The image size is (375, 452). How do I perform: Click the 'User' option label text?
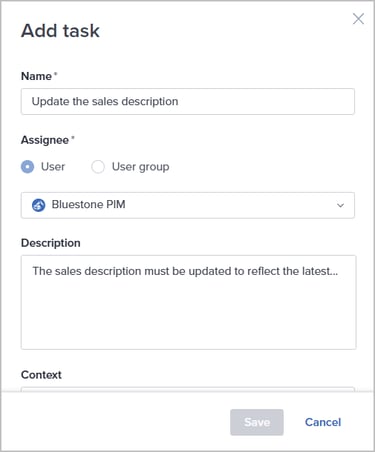53,167
